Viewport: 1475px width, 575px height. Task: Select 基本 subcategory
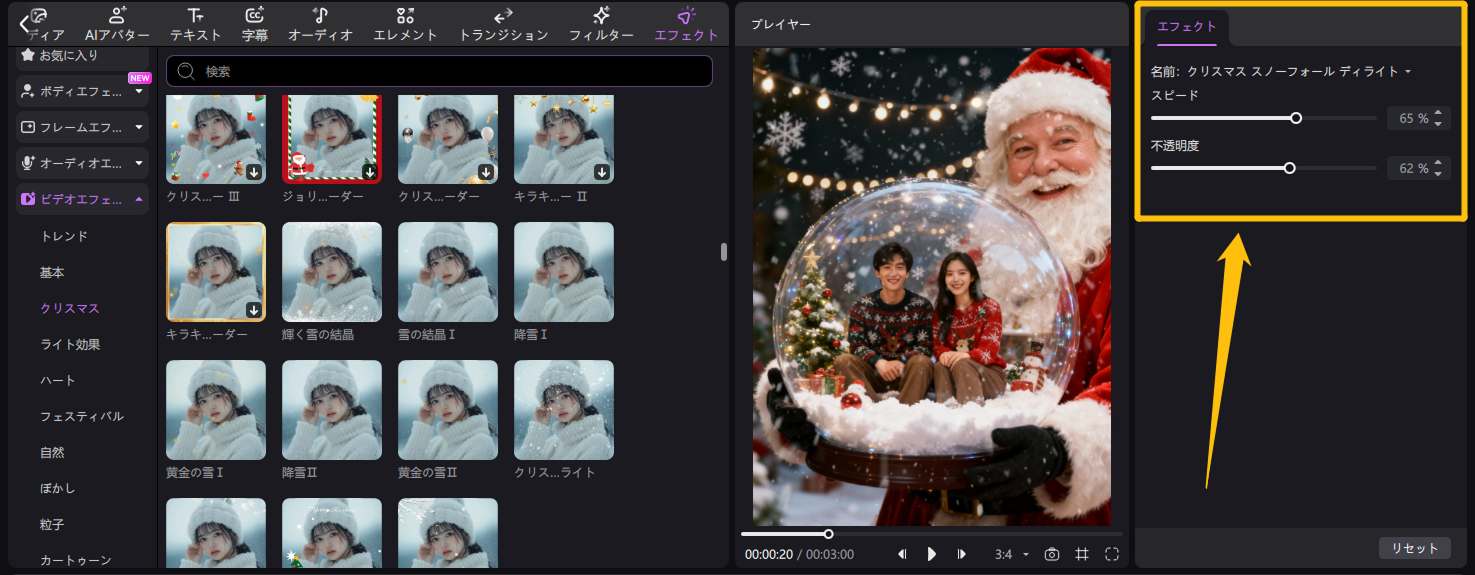pos(52,273)
